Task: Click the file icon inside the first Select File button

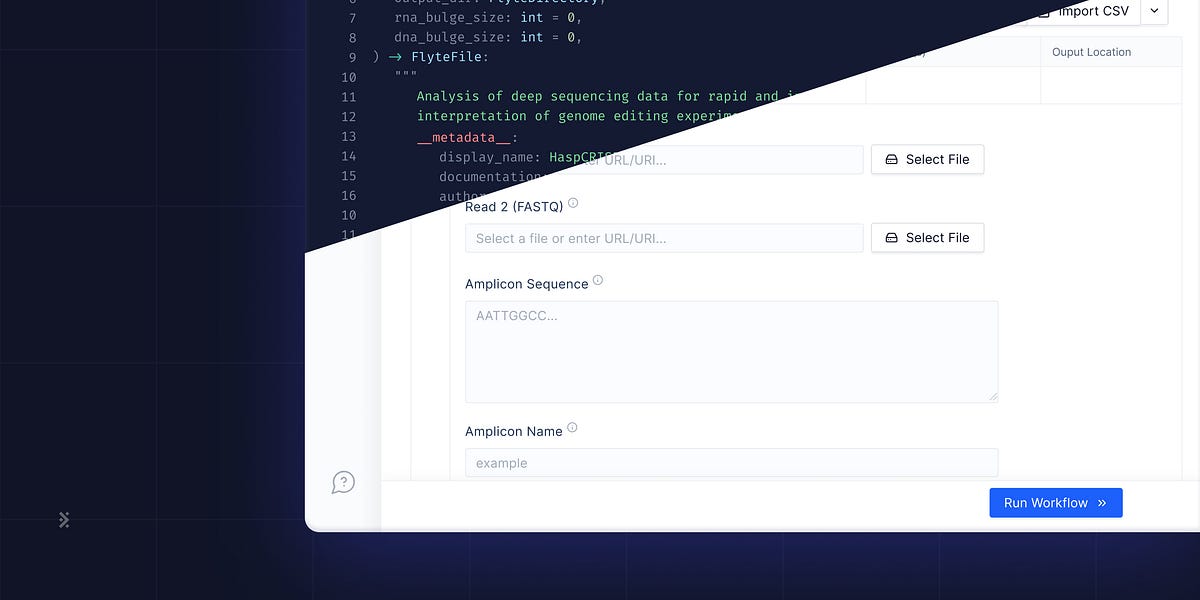Action: (x=891, y=159)
